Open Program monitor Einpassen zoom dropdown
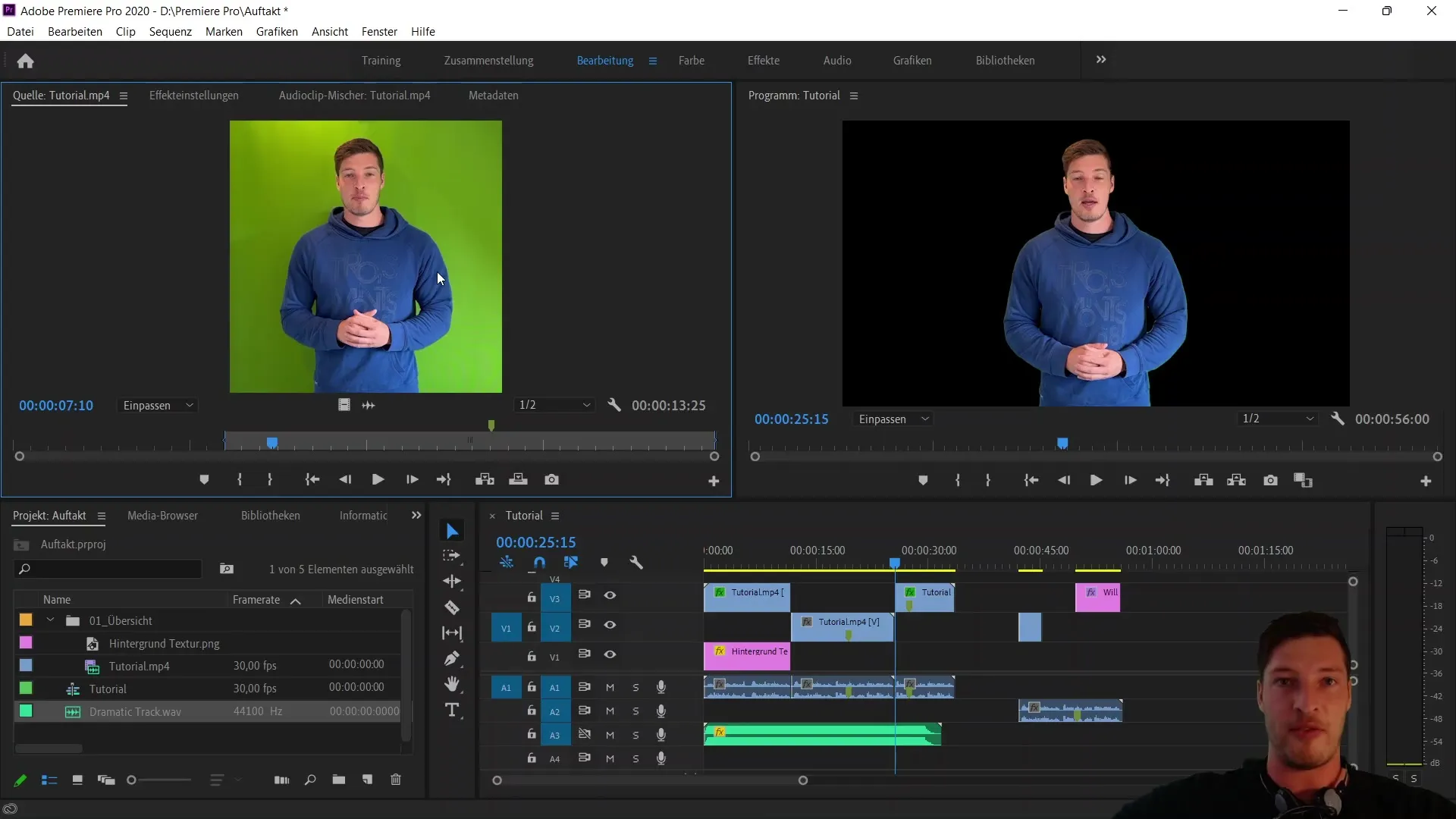Image resolution: width=1456 pixels, height=819 pixels. [893, 419]
